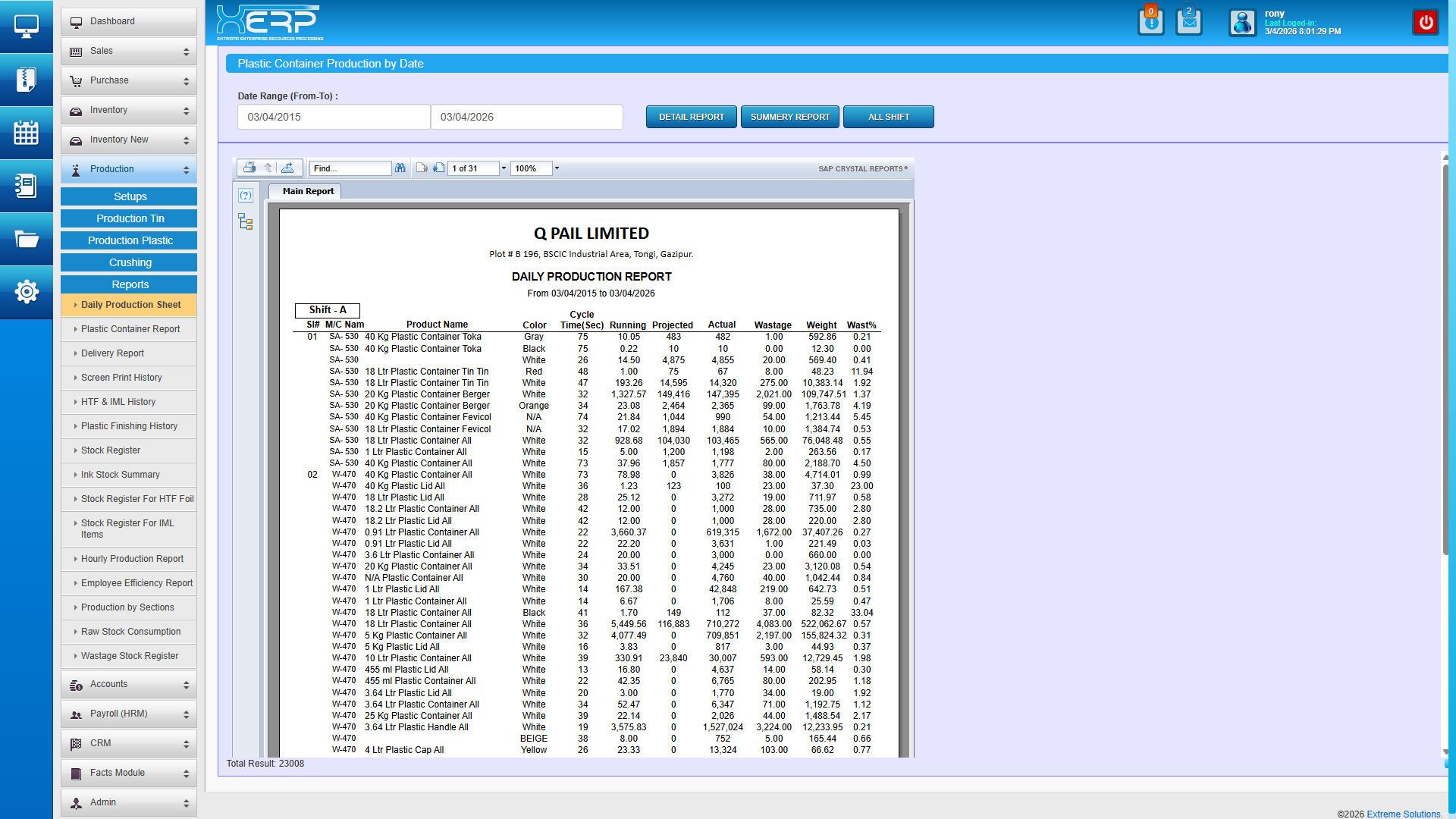Expand the Sales menu
This screenshot has height=819, width=1456.
129,52
